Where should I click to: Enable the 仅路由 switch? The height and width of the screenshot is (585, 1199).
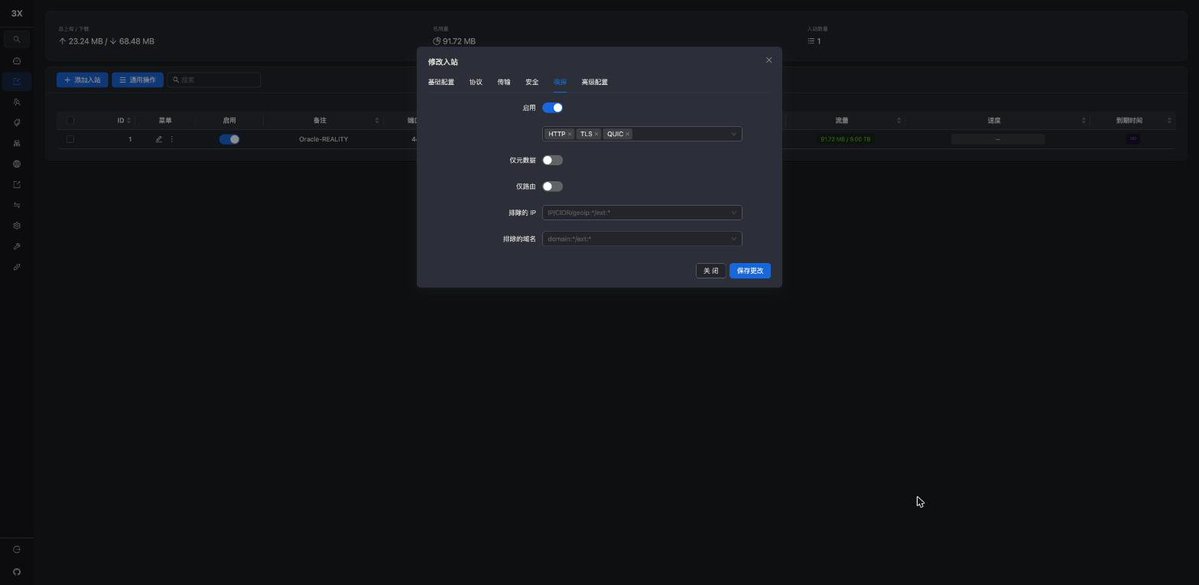point(552,187)
